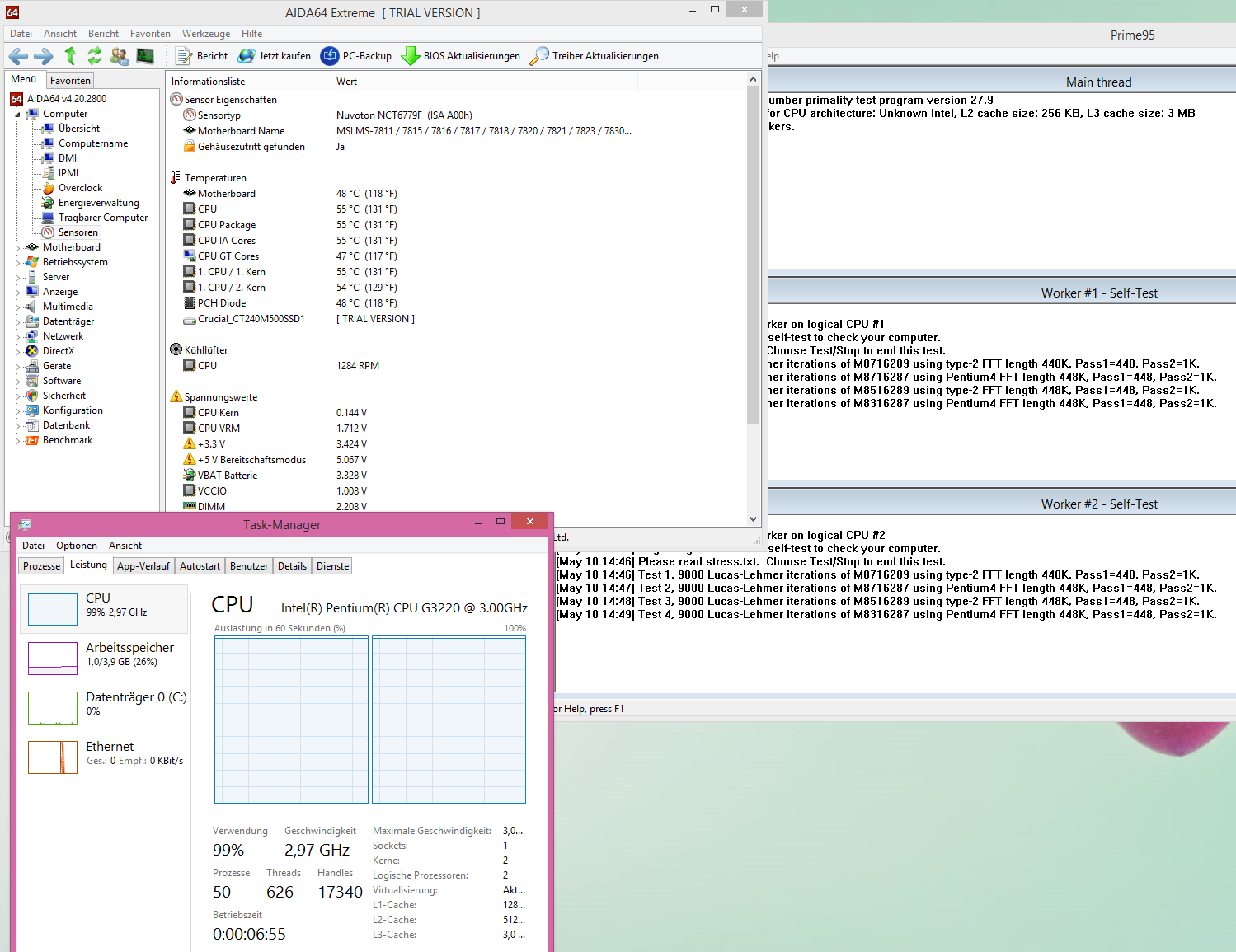Click BIOS Aktualisierungen in the toolbar
The height and width of the screenshot is (952, 1236).
(461, 56)
